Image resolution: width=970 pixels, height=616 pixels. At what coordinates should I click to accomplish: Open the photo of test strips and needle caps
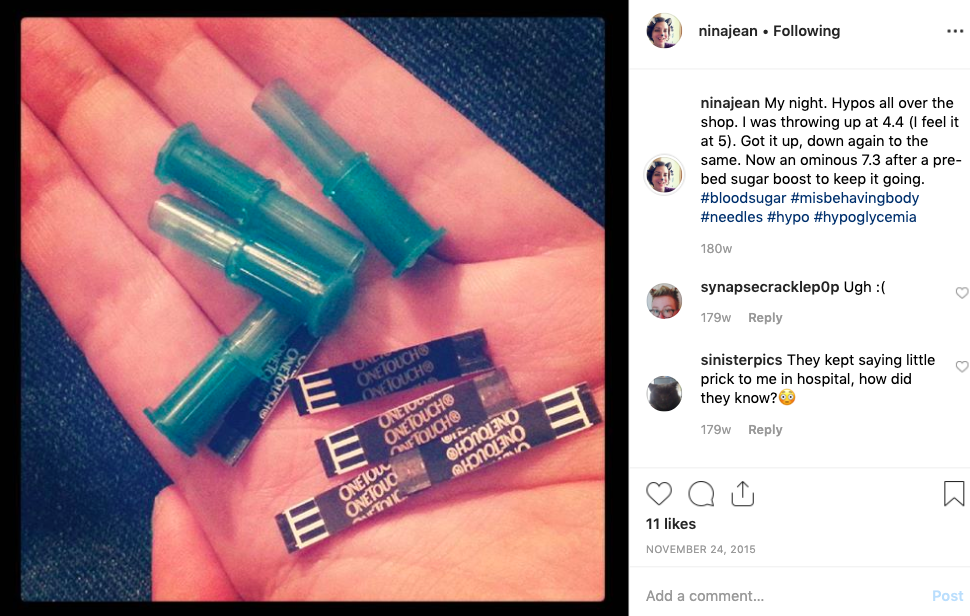click(x=313, y=309)
